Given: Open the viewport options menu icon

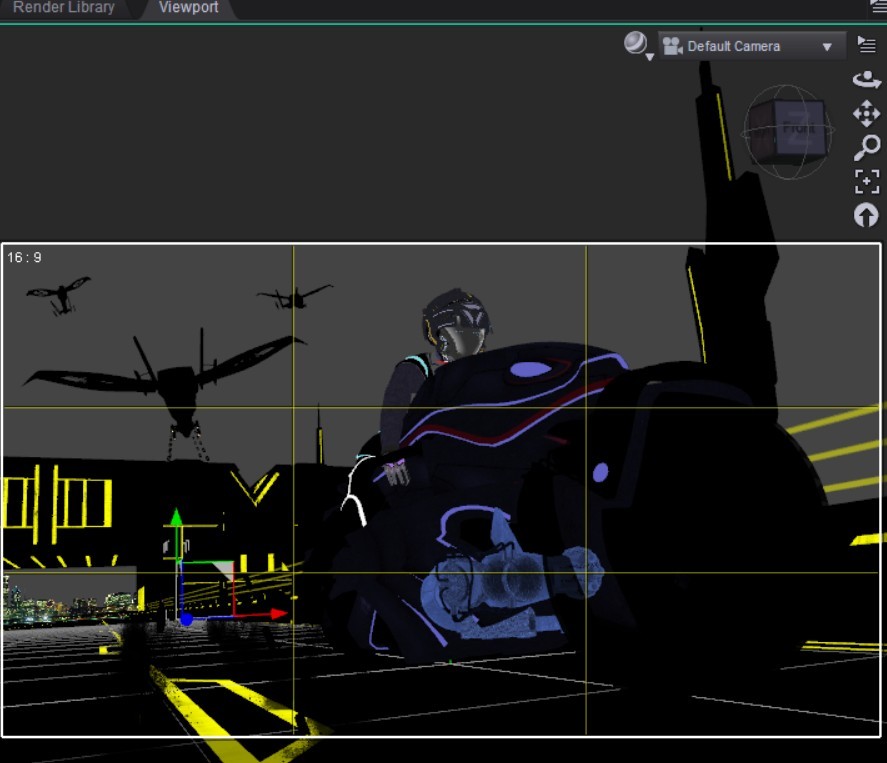Looking at the screenshot, I should click(867, 44).
